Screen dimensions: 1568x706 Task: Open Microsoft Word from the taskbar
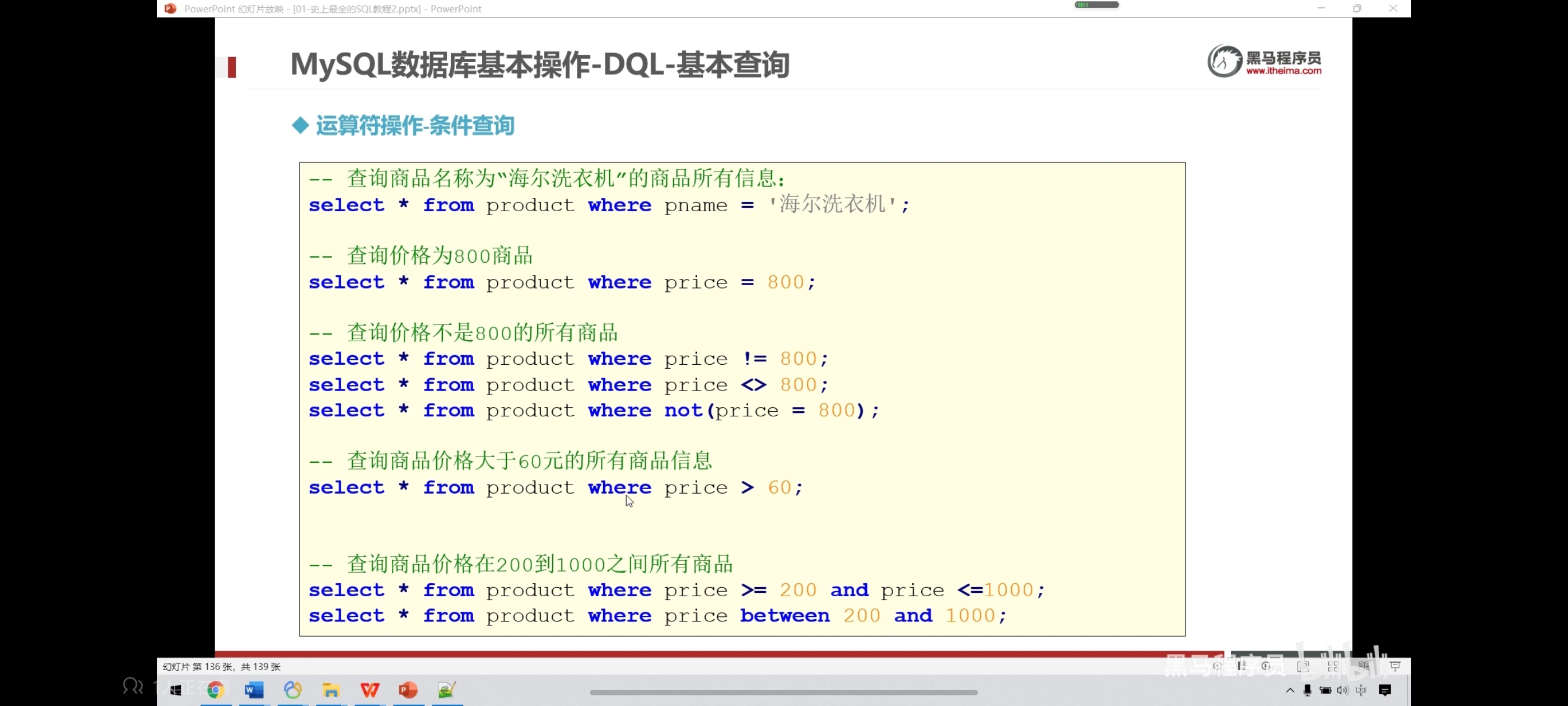click(254, 690)
